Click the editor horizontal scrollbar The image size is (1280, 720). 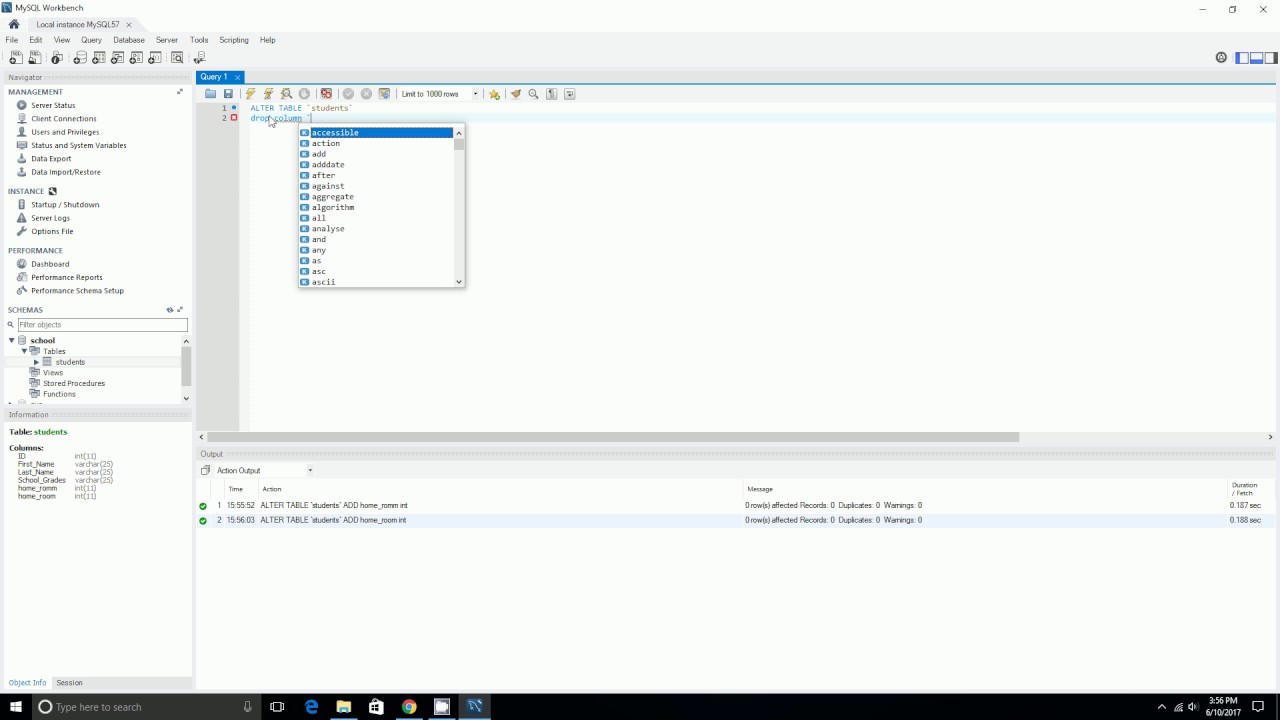612,437
